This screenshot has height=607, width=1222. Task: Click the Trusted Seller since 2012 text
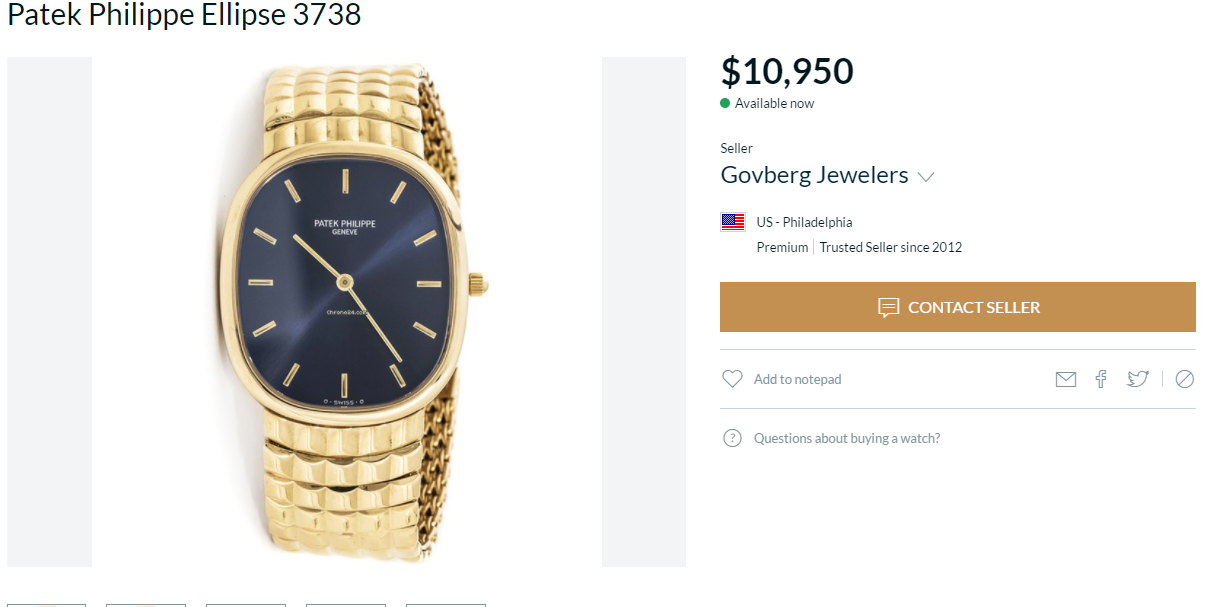click(x=890, y=247)
